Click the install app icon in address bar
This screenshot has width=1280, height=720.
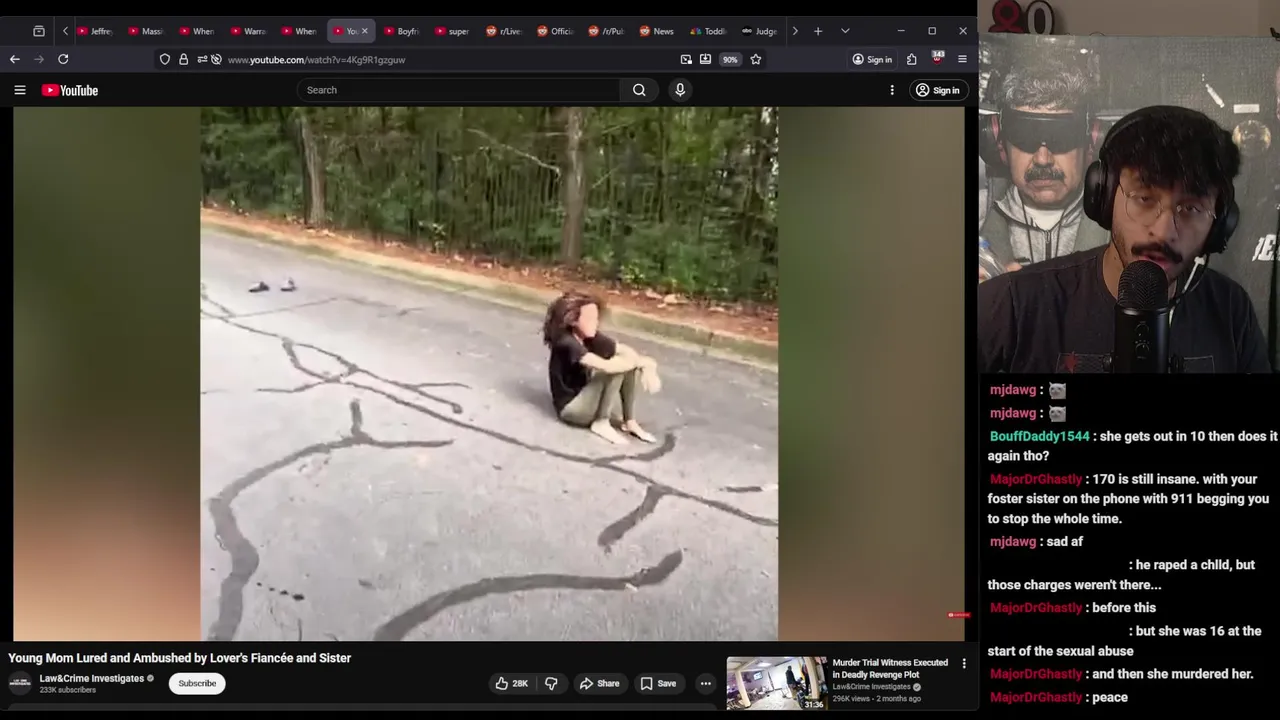[705, 59]
